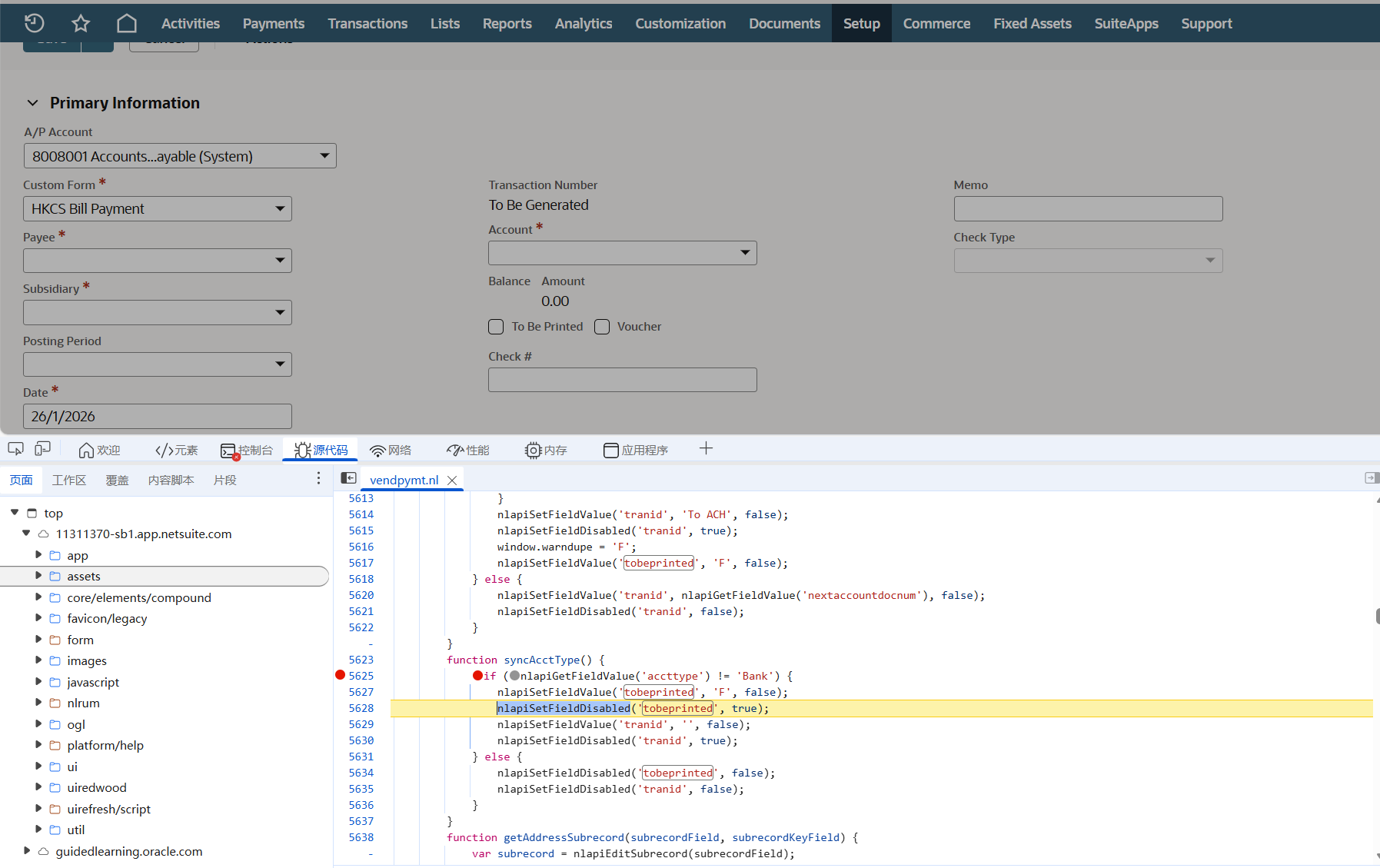Click the Check # input field
This screenshot has height=868, width=1380.
(623, 380)
